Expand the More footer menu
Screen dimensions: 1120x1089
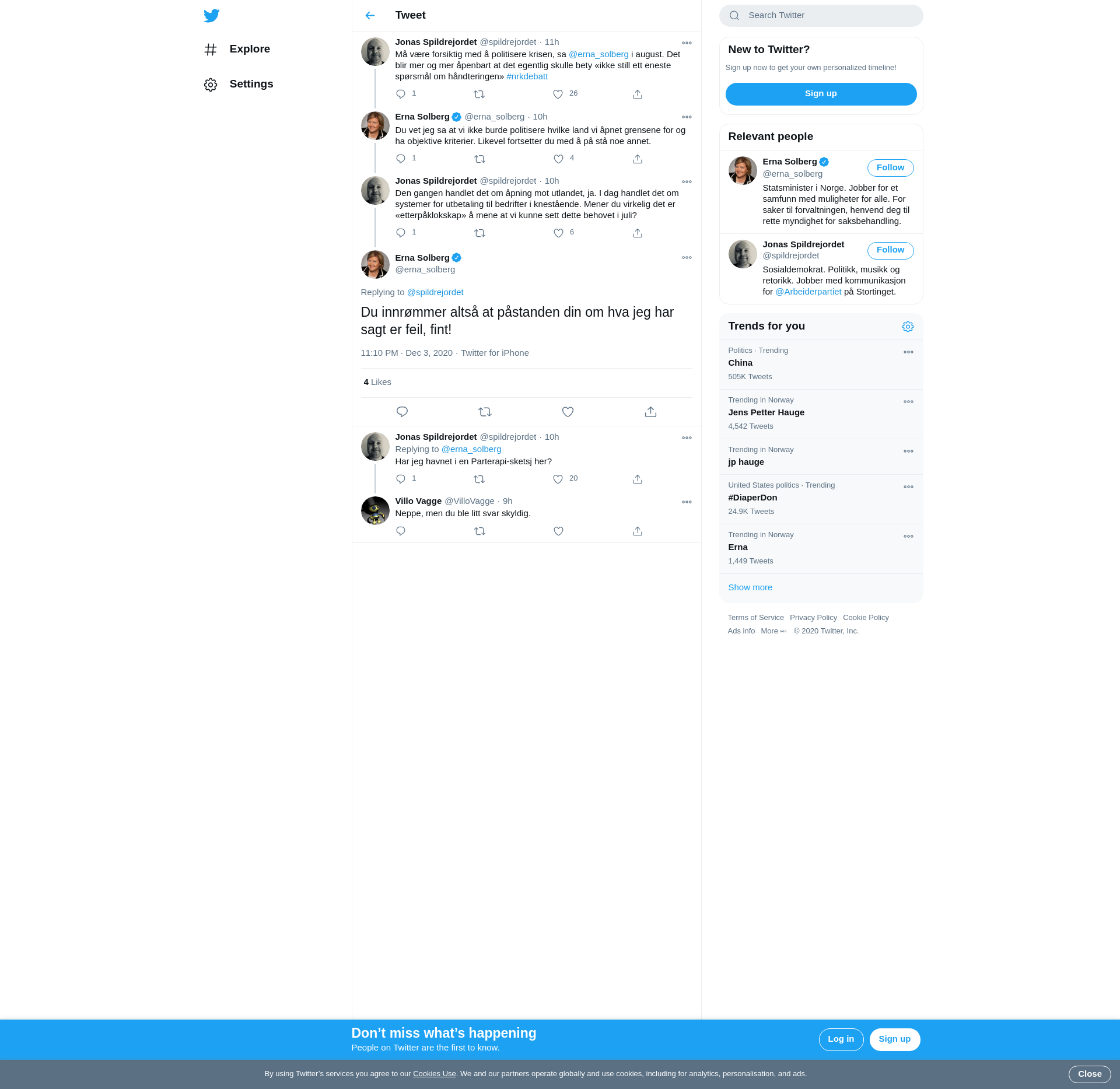point(773,631)
